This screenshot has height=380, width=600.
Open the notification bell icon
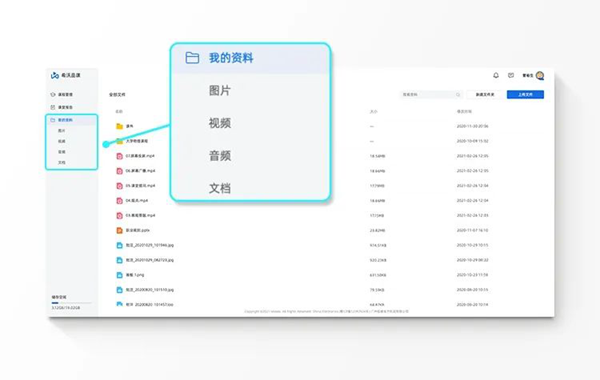pos(496,75)
